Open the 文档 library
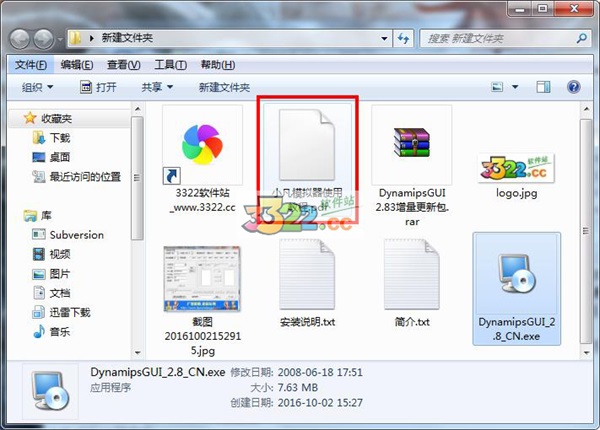Image resolution: width=600 pixels, height=430 pixels. [60, 293]
